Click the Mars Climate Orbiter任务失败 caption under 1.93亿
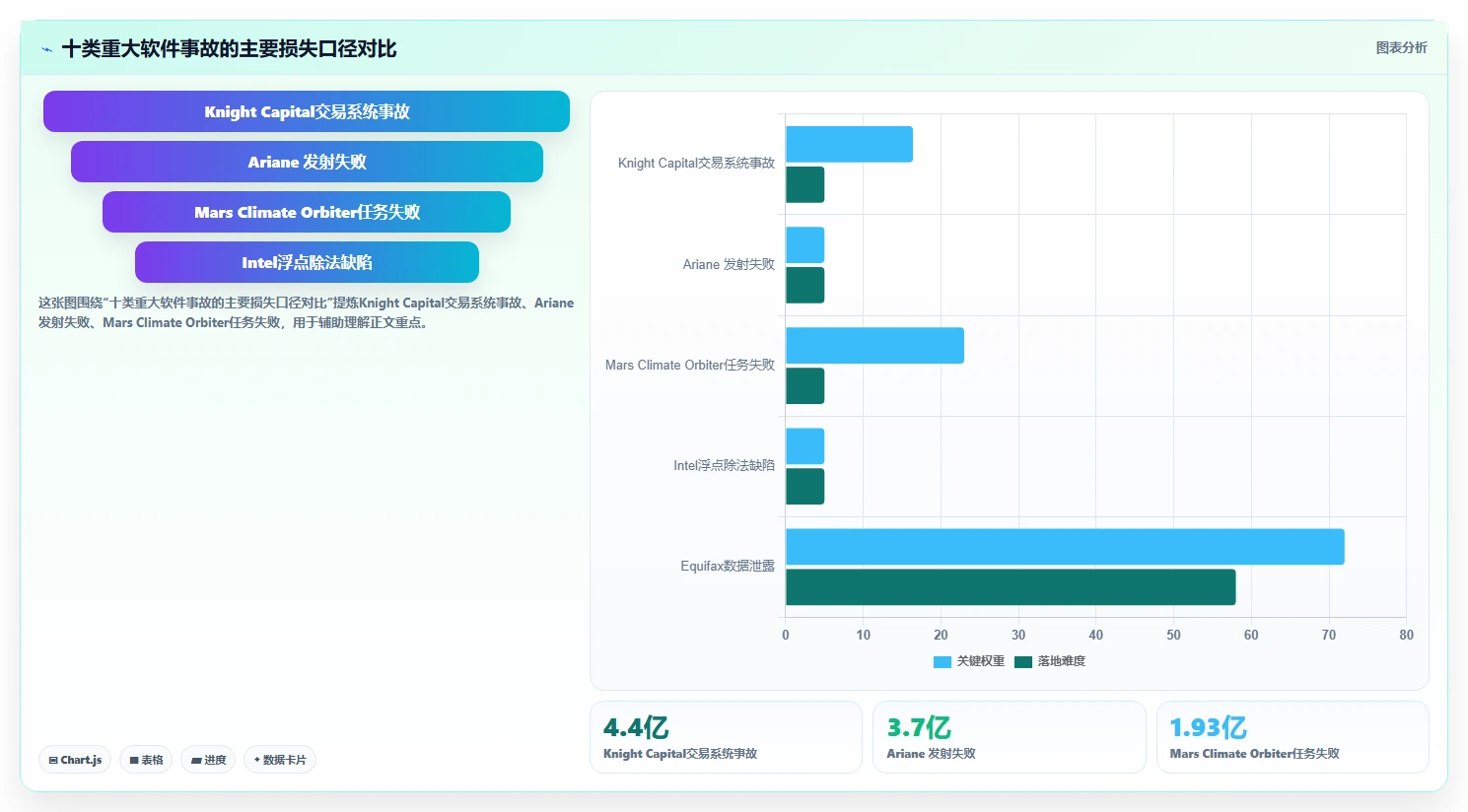This screenshot has height=812, width=1468. click(1254, 754)
